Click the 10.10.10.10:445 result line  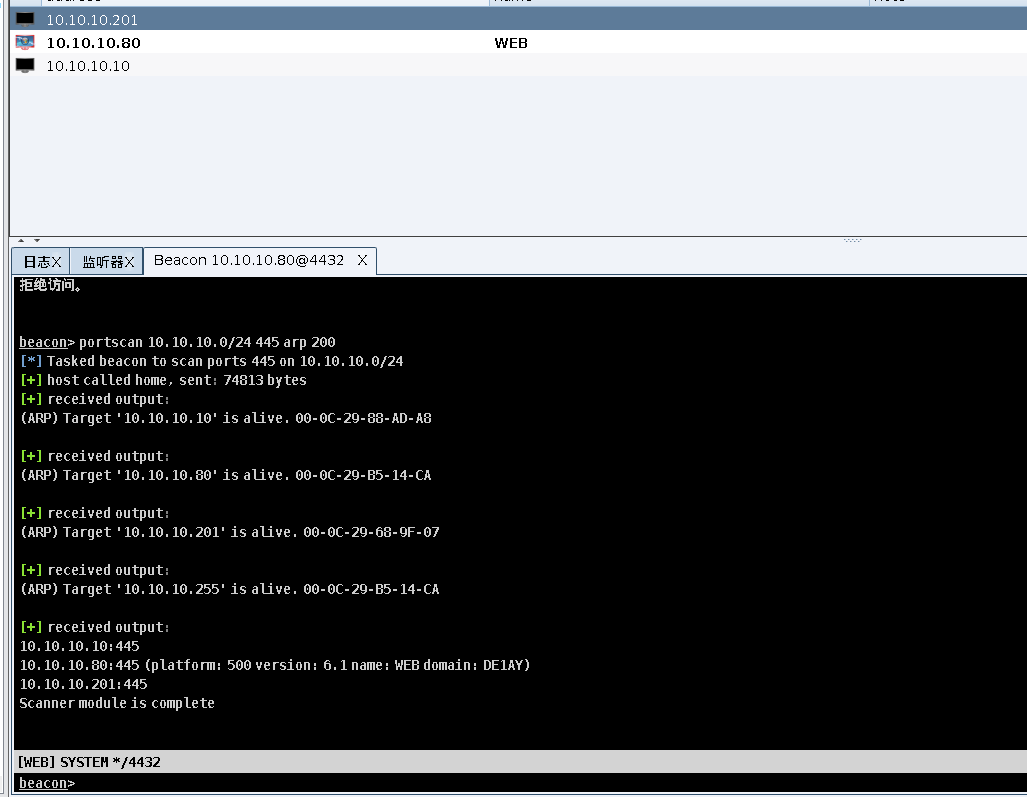point(79,646)
